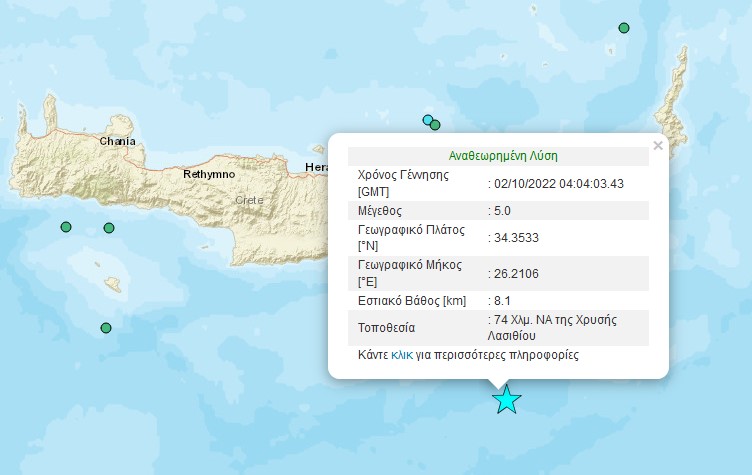The height and width of the screenshot is (475, 752).
Task: Select the green marker northwest of Karpathos island
Action: (623, 28)
